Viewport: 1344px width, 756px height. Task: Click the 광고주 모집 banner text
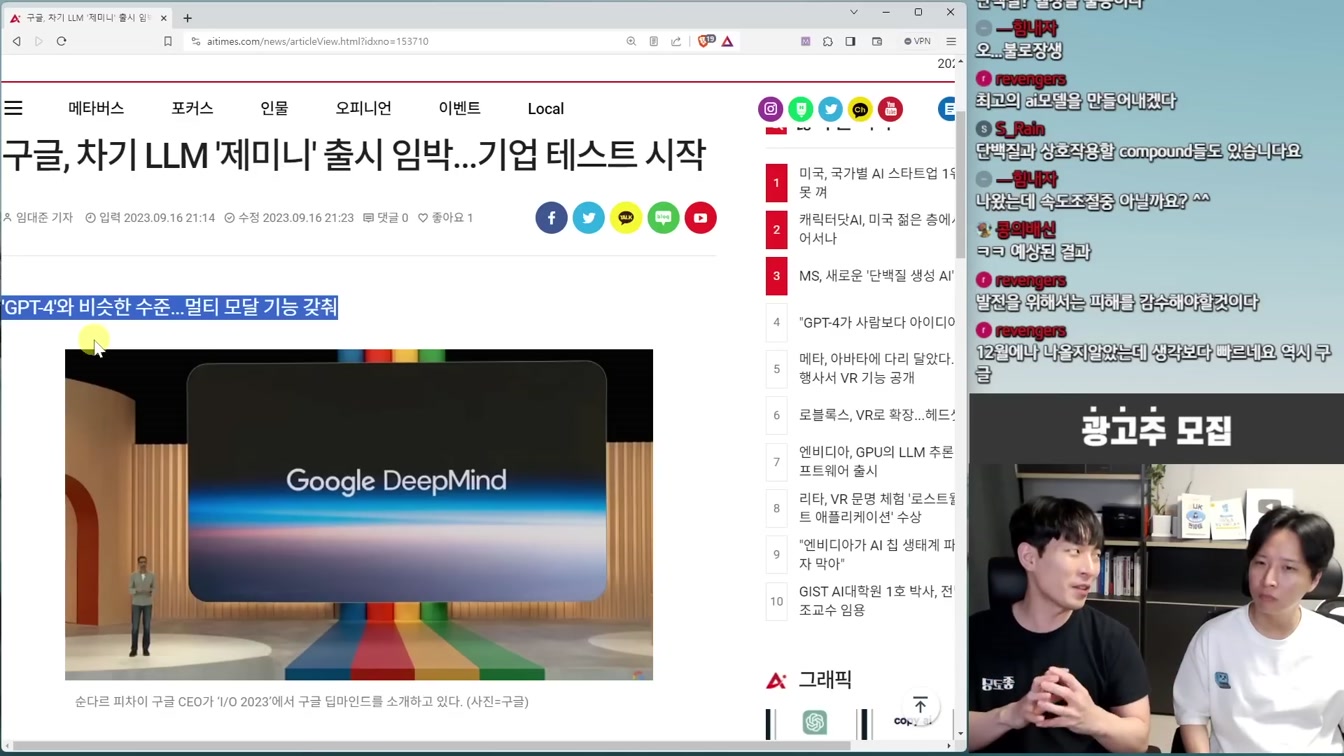pyautogui.click(x=1156, y=430)
